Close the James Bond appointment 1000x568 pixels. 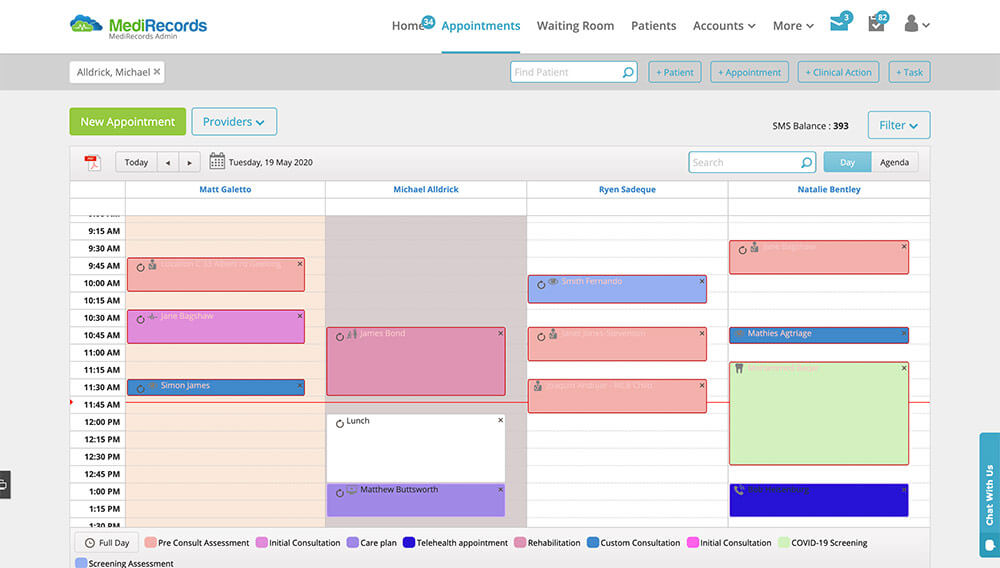pos(501,333)
